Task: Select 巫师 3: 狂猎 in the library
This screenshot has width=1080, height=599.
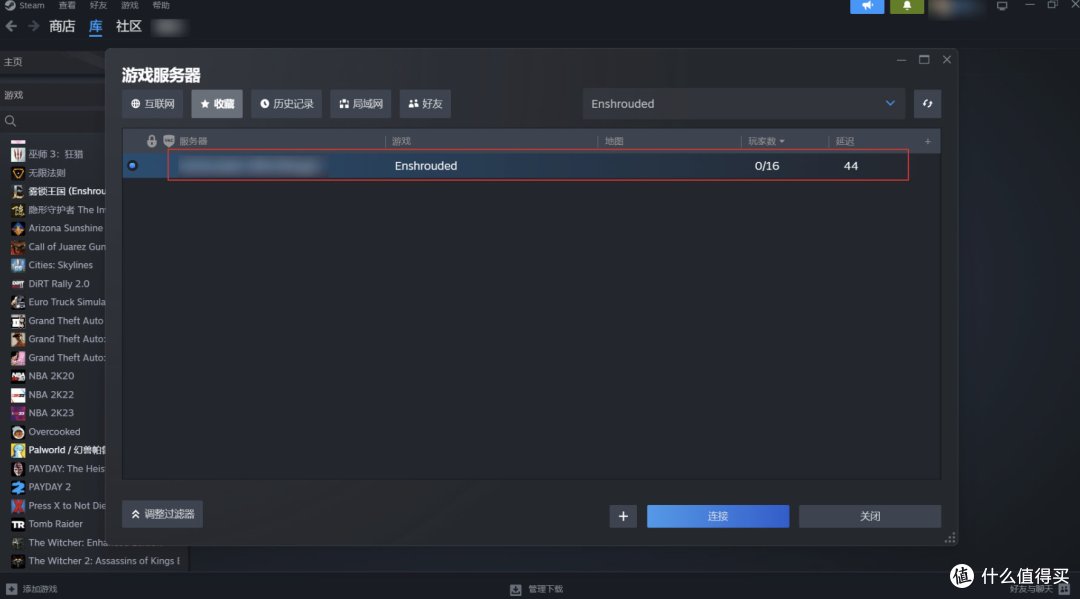Action: pyautogui.click(x=56, y=154)
